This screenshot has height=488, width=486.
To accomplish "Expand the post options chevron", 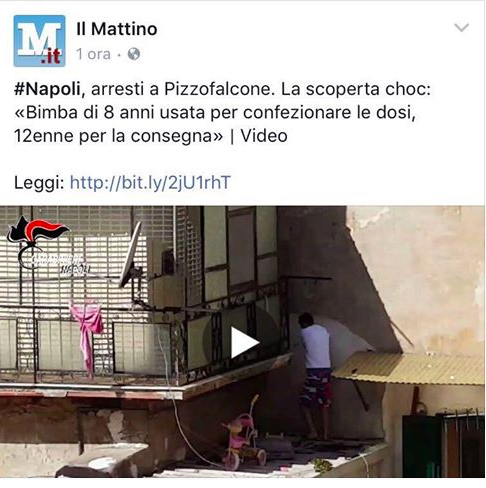I will [x=462, y=27].
